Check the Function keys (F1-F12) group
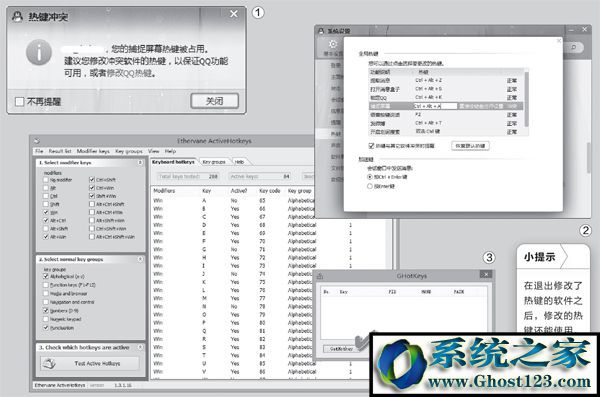 [x=46, y=285]
